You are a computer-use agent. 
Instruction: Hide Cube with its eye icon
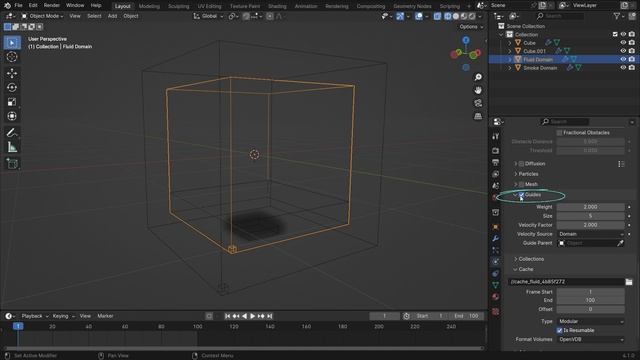click(x=623, y=43)
